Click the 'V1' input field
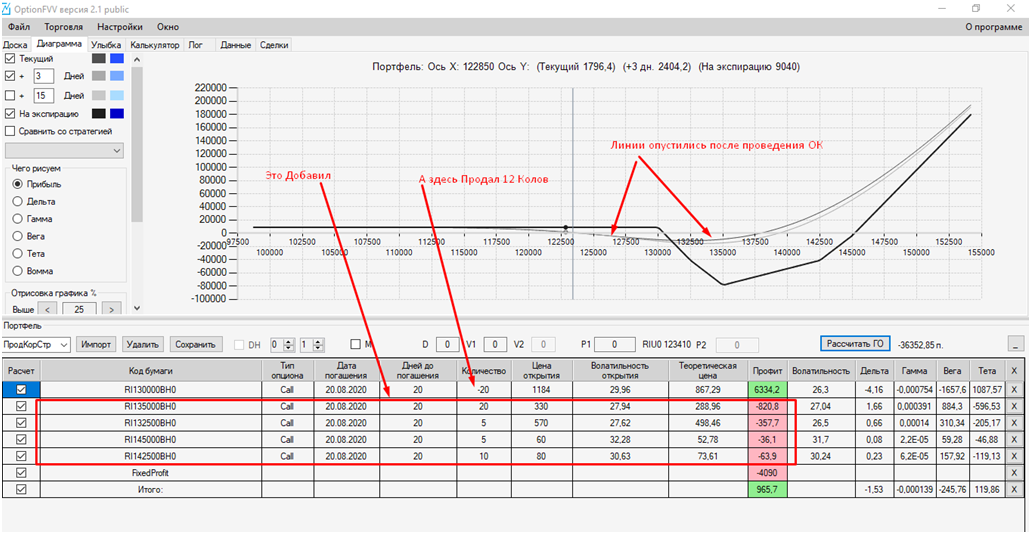 click(x=494, y=344)
